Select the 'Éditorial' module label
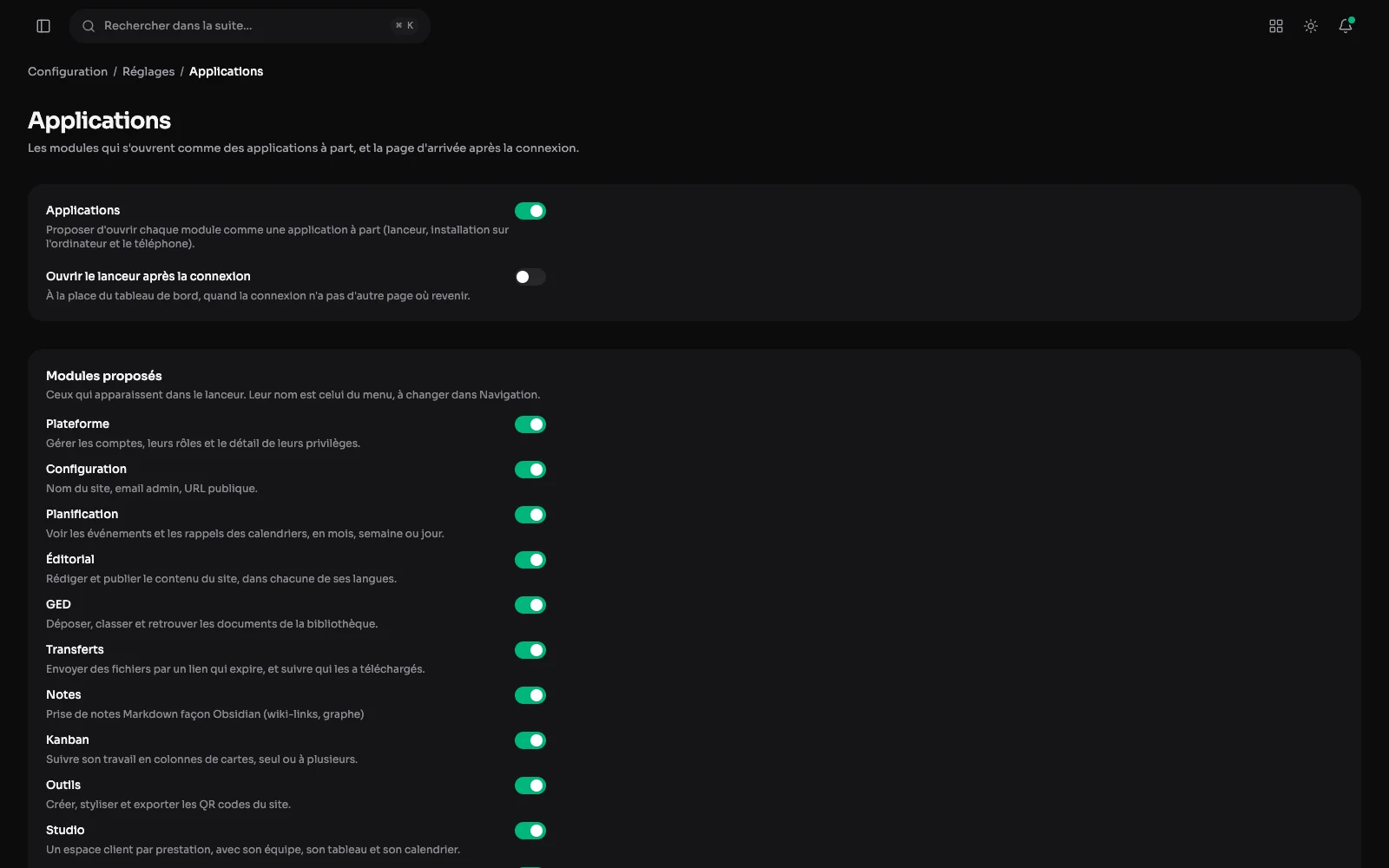 click(70, 559)
